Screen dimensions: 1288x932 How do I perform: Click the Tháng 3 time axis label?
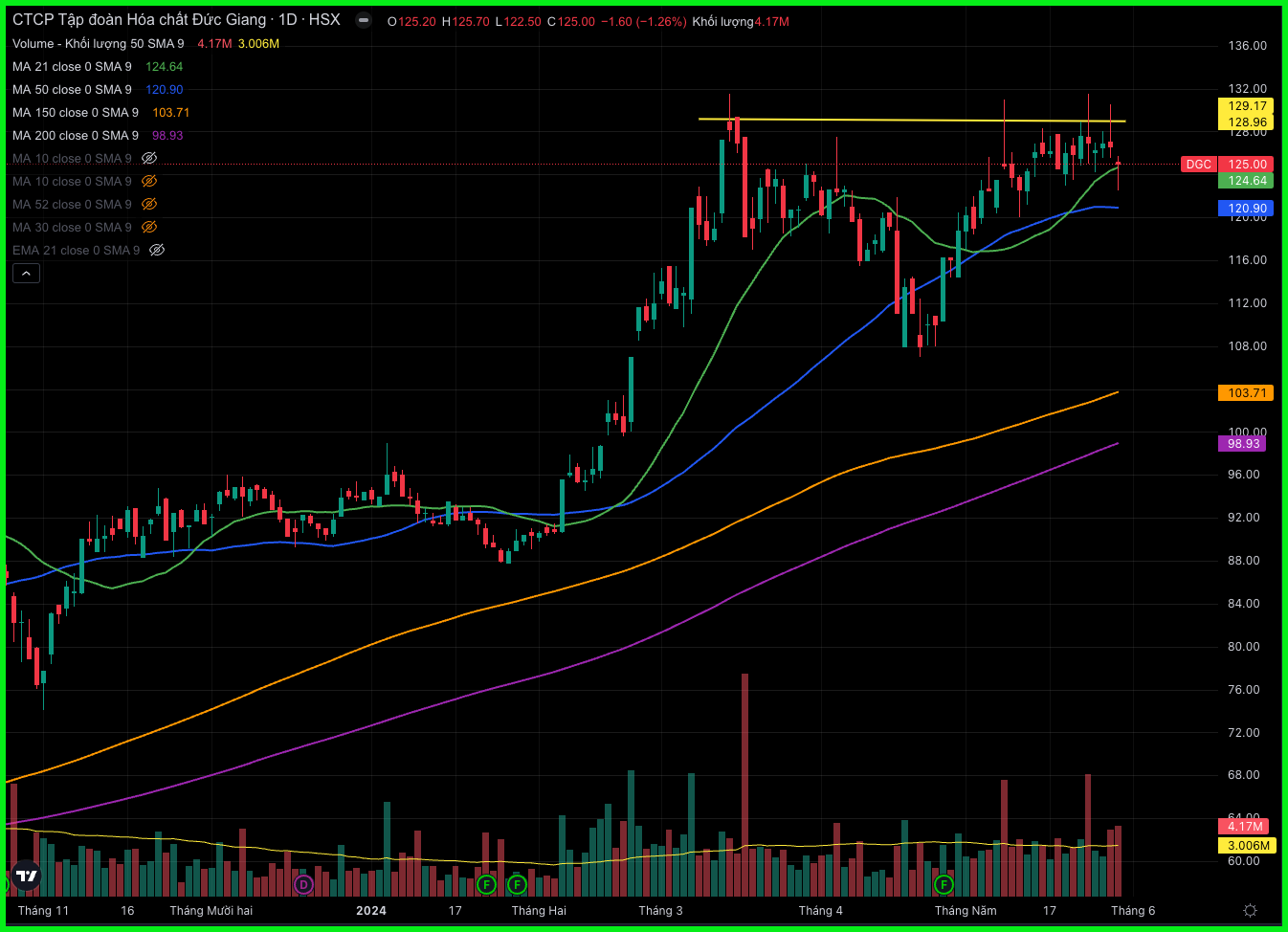tap(661, 911)
